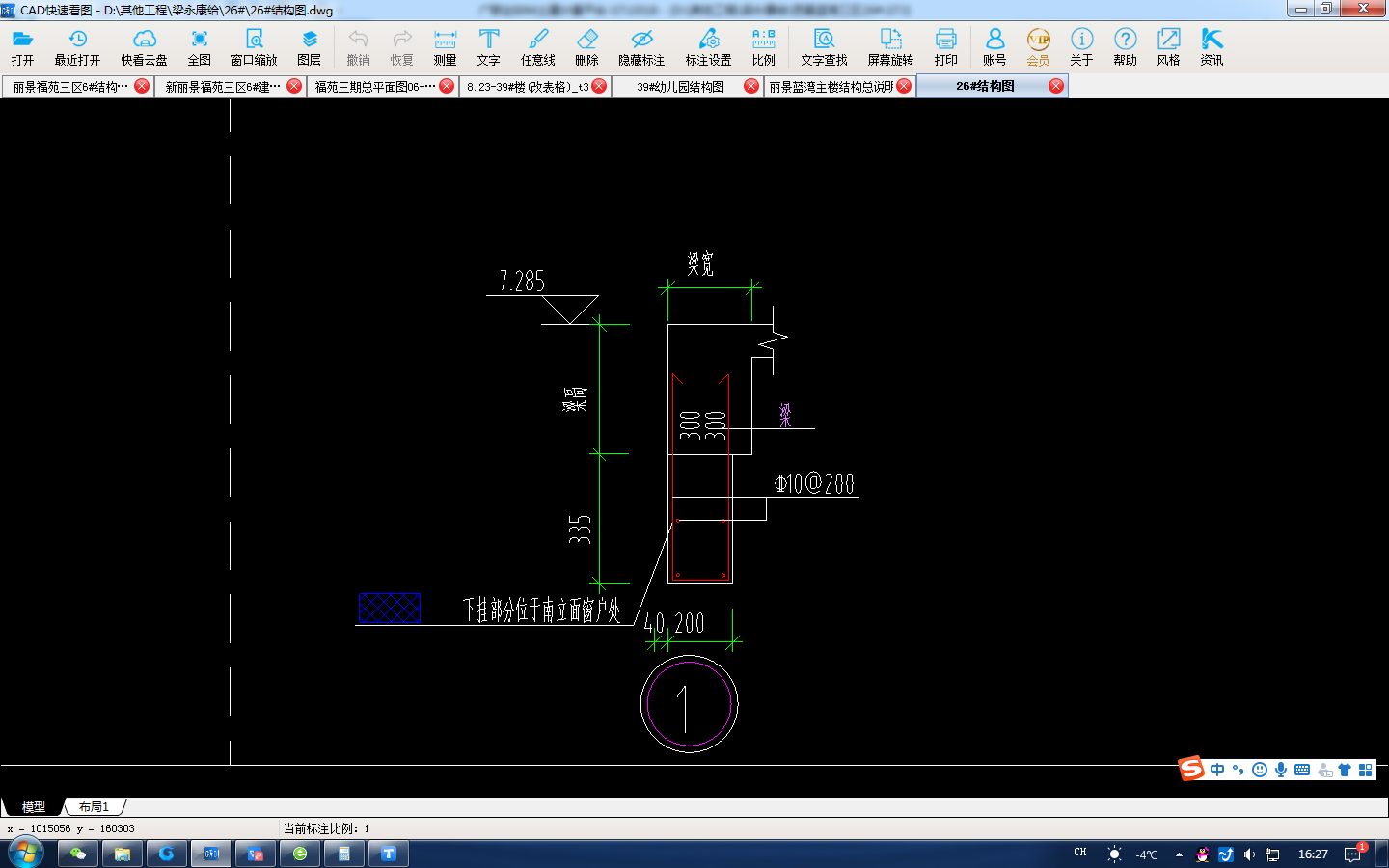Close the 福苑三期总平面图06 tab
The width and height of the screenshot is (1389, 868).
[x=447, y=86]
